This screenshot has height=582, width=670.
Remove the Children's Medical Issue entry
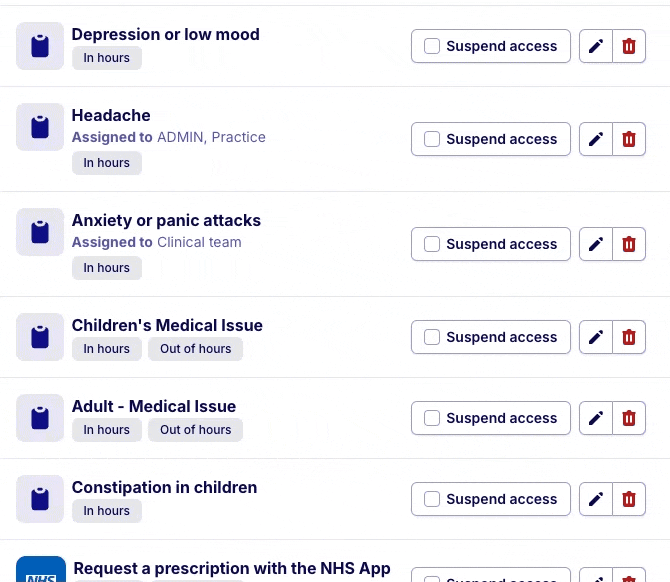629,337
